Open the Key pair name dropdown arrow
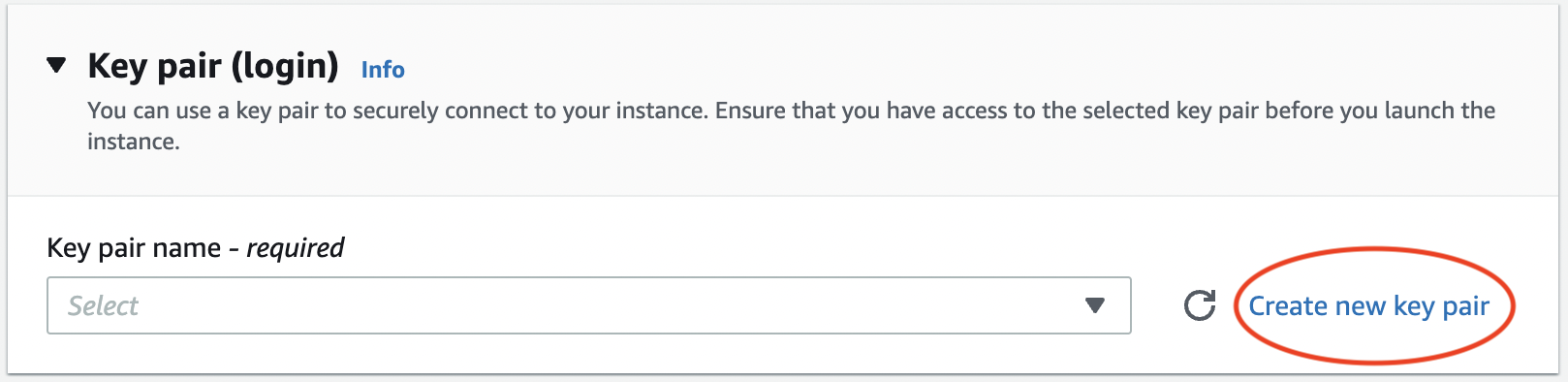Viewport: 1568px width, 382px height. [1095, 305]
